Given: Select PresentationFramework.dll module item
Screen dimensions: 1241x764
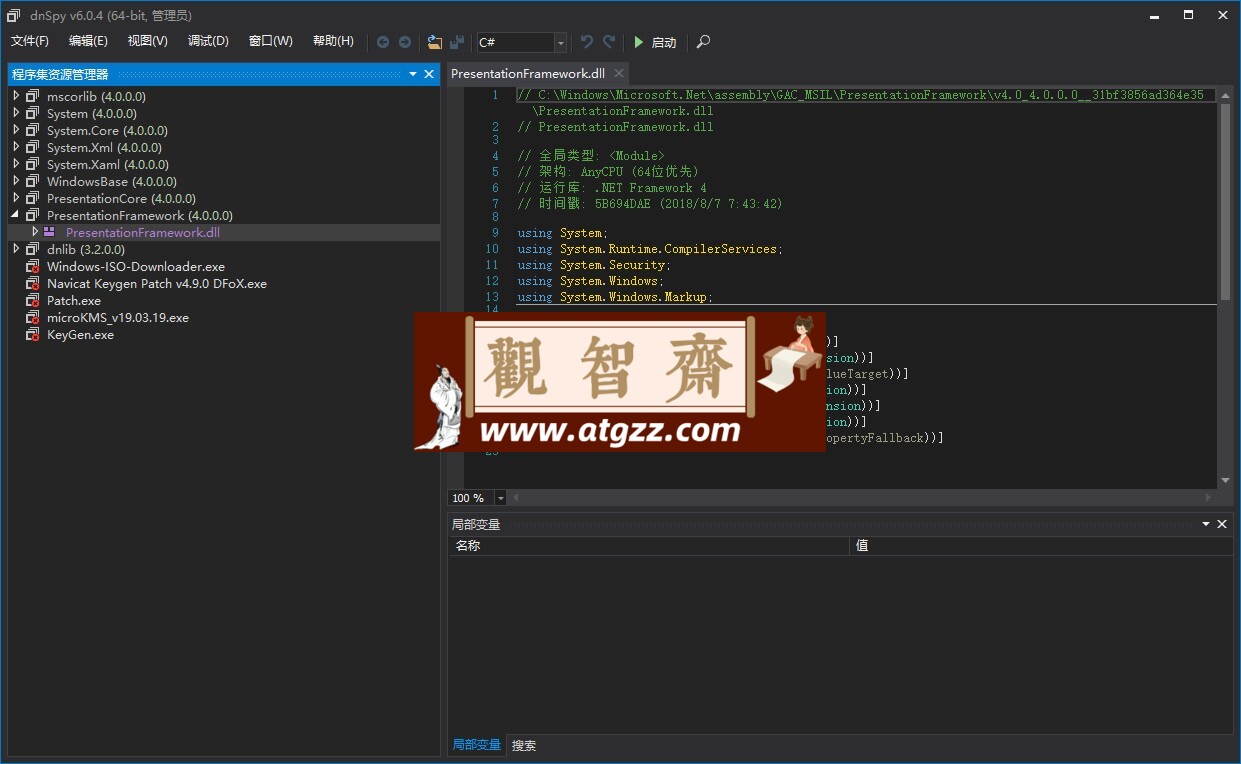Looking at the screenshot, I should 143,233.
